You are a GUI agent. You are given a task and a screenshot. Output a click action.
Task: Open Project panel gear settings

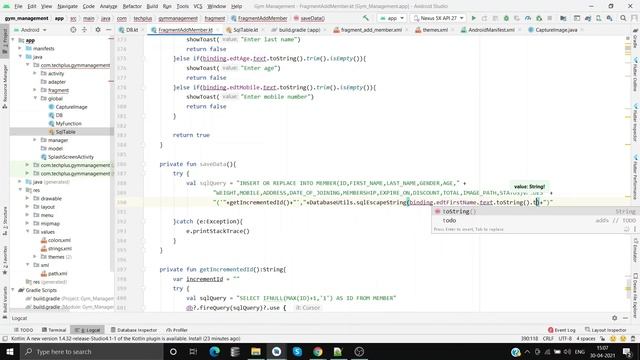click(x=98, y=30)
